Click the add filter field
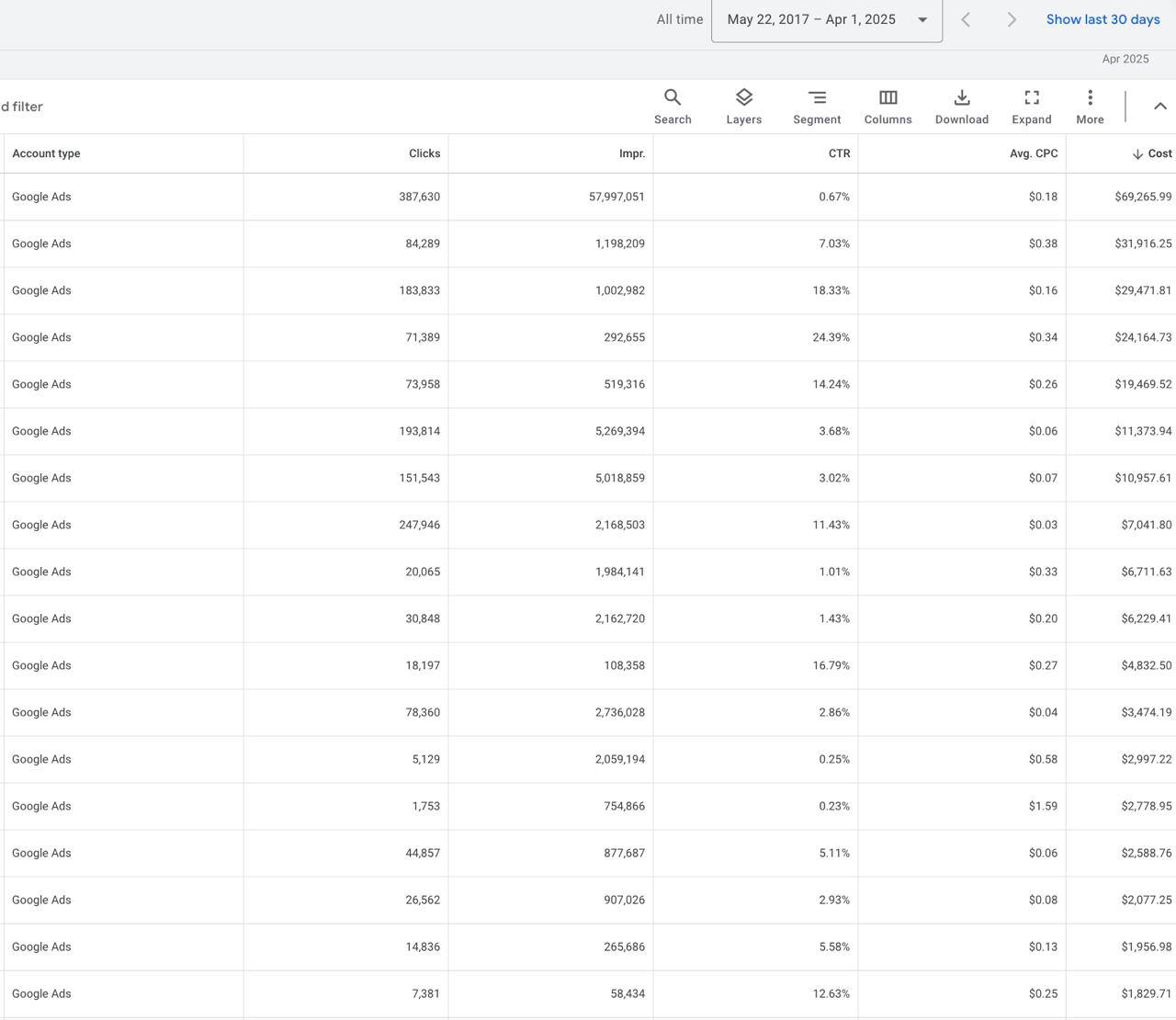Screen dimensions: 1176x1020 [x=22, y=107]
